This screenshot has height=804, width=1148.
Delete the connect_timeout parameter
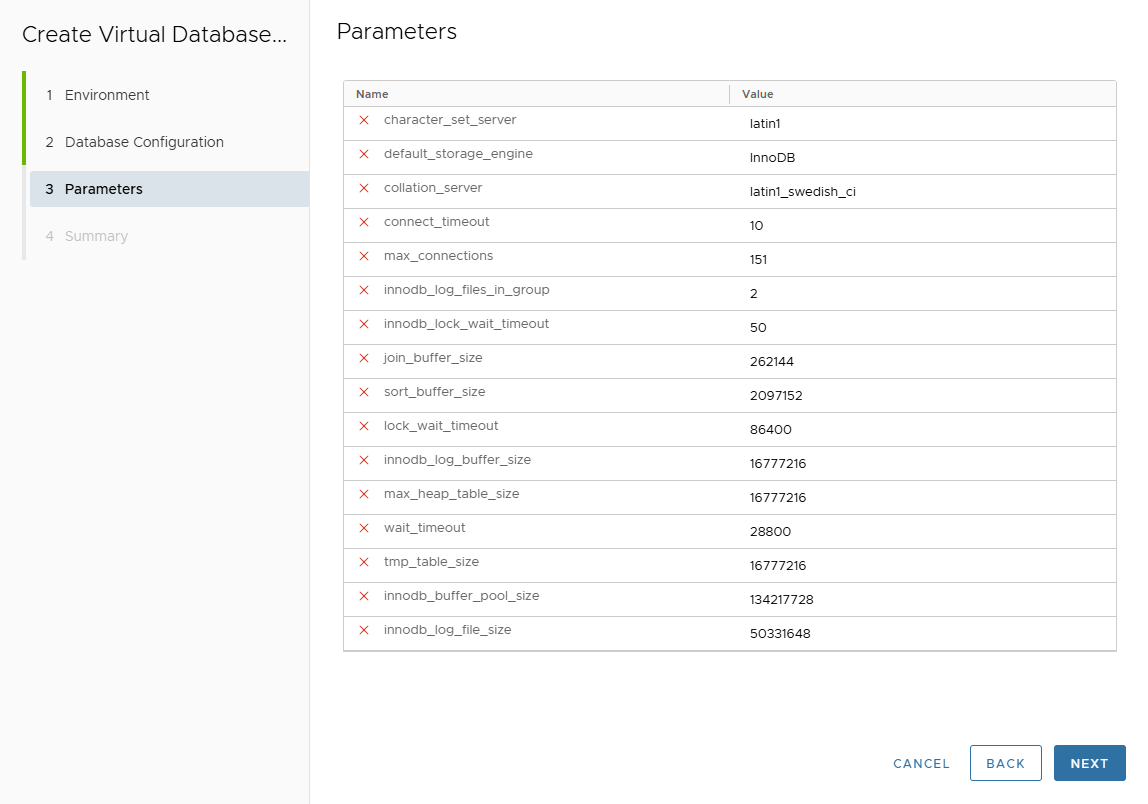tap(364, 222)
